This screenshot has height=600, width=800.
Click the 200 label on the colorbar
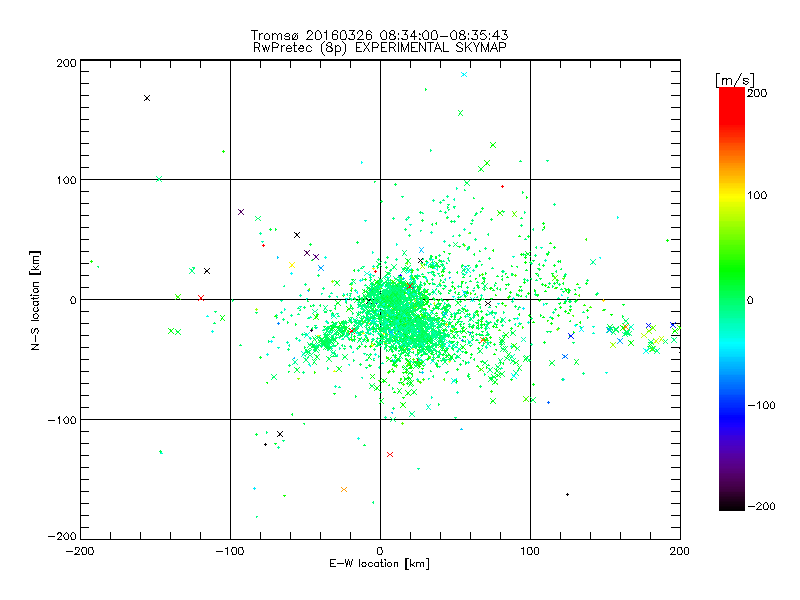757,93
